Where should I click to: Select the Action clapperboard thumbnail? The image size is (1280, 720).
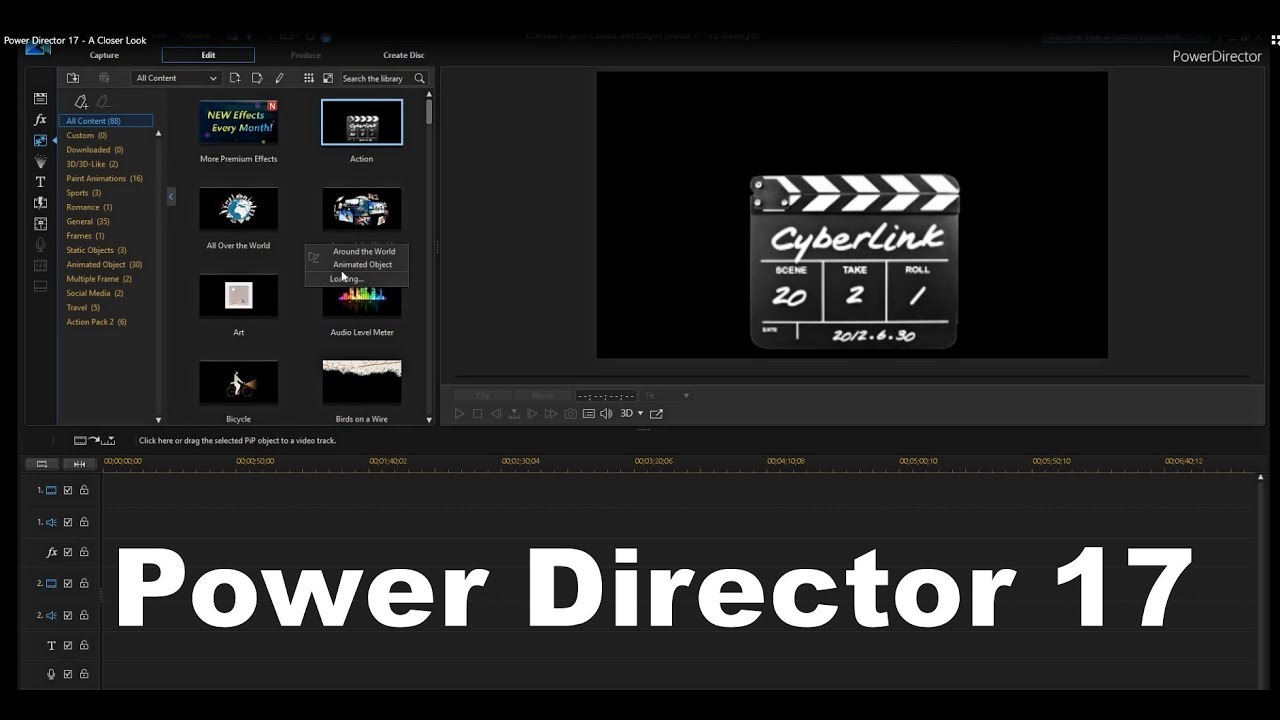click(362, 122)
